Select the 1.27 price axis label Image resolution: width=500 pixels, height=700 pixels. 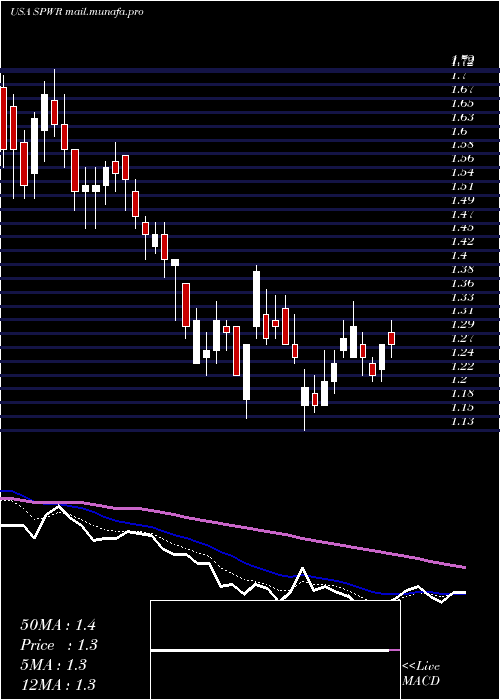[462, 338]
